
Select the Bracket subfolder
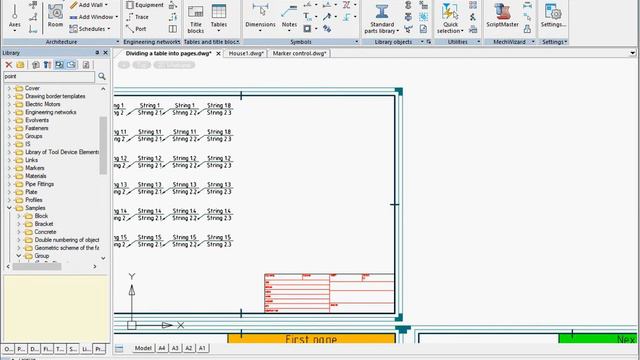[x=44, y=224]
